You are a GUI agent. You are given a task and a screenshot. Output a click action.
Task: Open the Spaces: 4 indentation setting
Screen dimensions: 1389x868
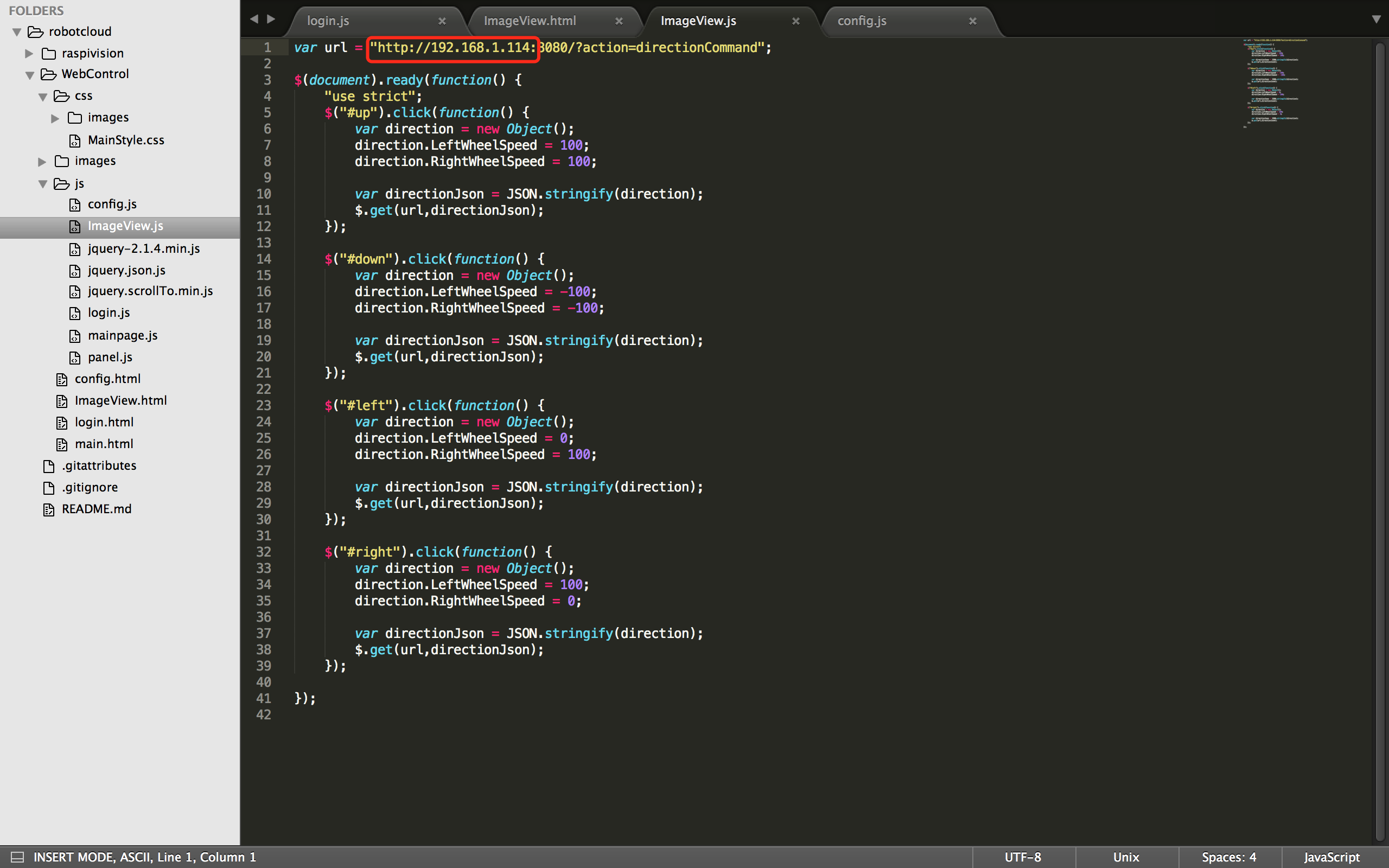pos(1228,857)
